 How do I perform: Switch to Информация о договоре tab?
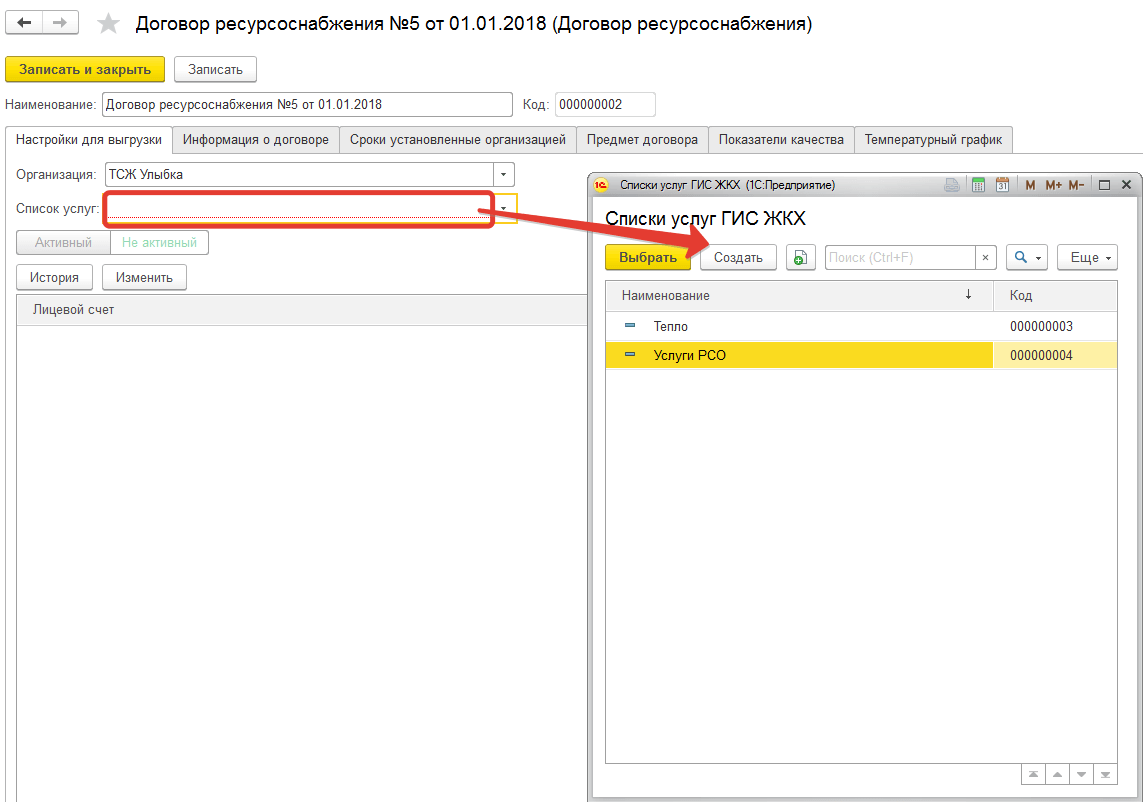(256, 140)
